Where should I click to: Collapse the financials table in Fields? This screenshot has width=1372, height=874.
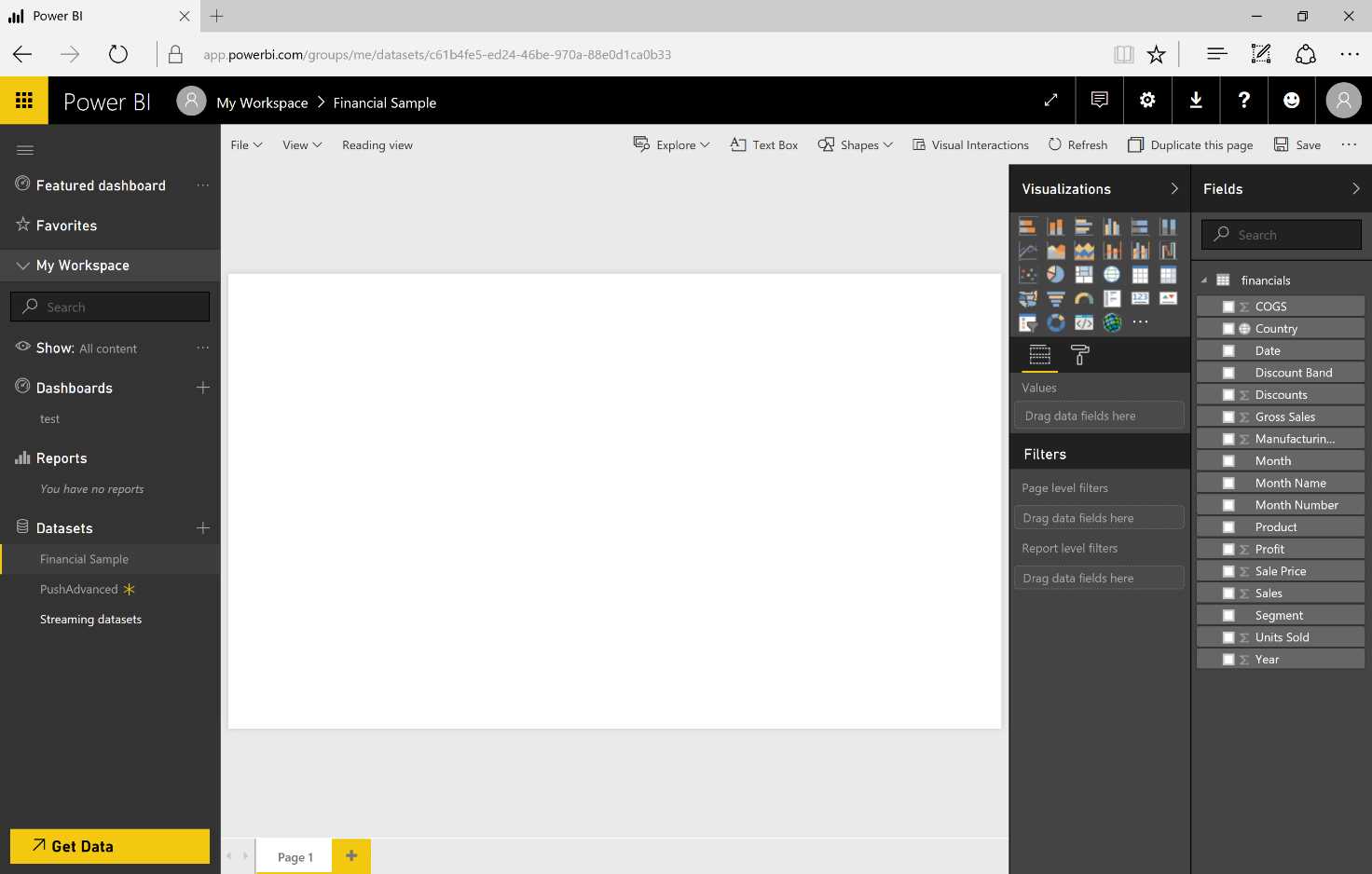click(1202, 280)
